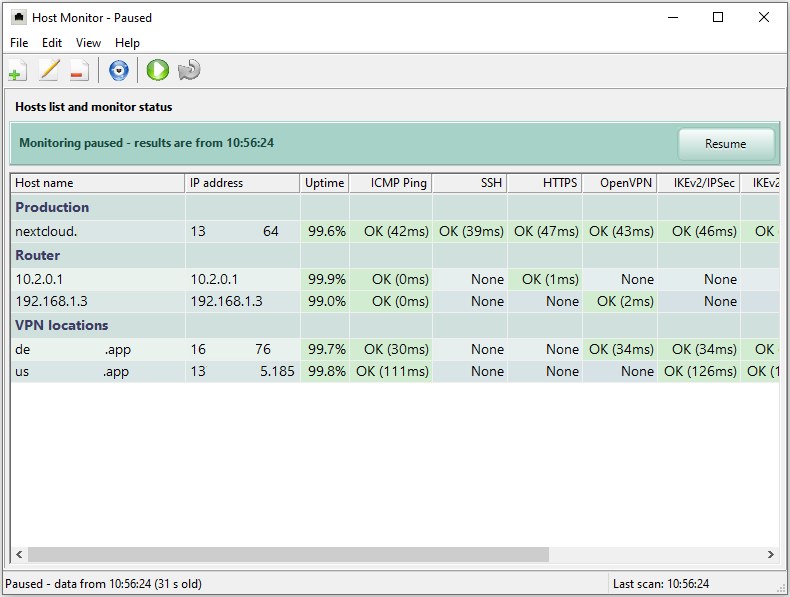Click the Remove host minus icon
Viewport: 790px width, 597px height.
click(79, 70)
